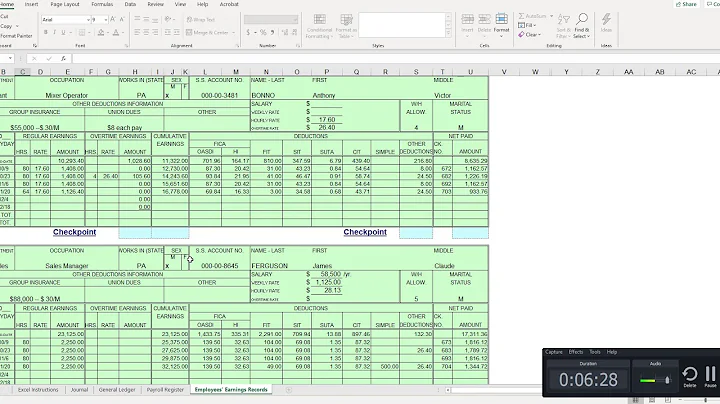Pause the screen recording
The height and width of the screenshot is (404, 720).
tap(710, 376)
